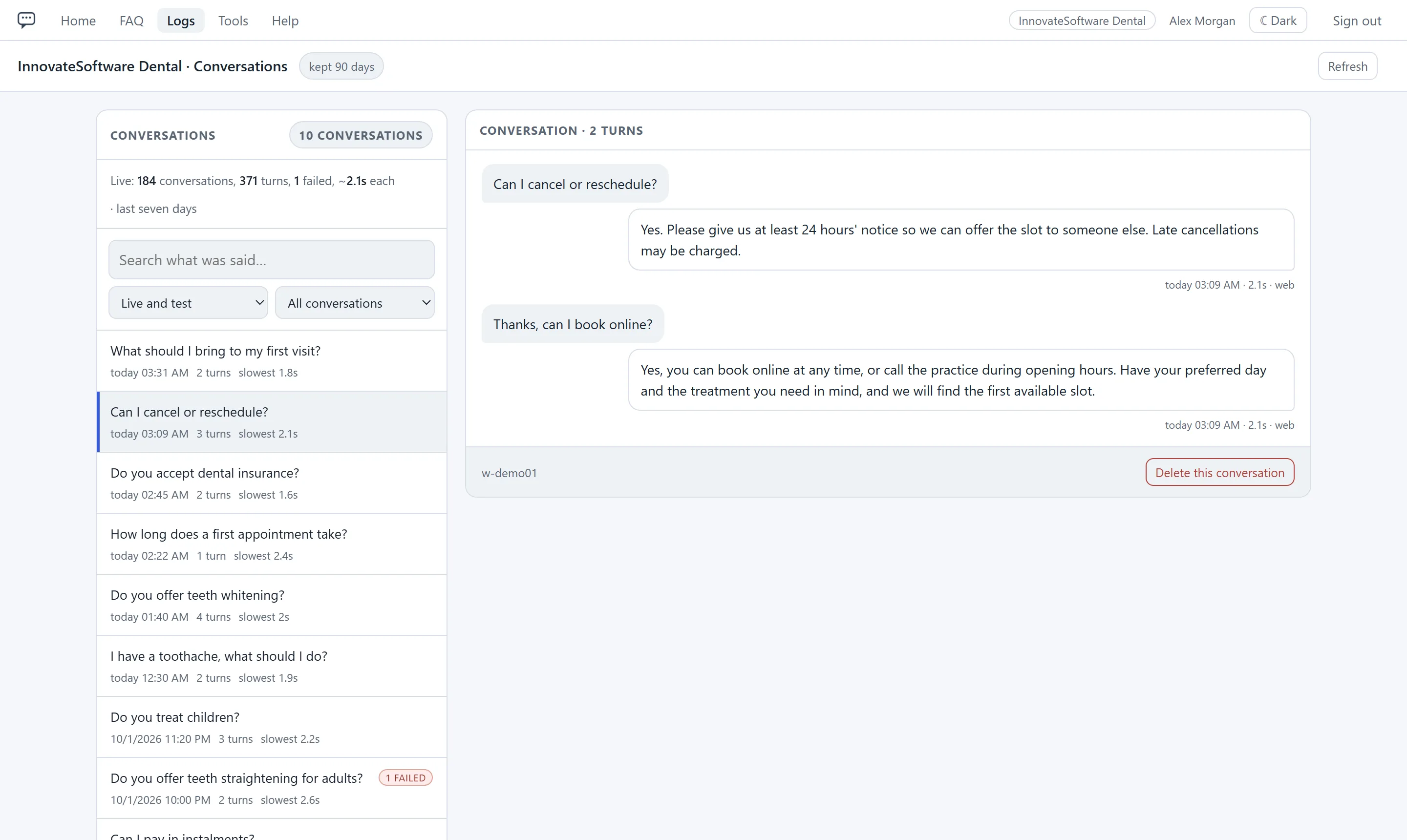Open the Help page
This screenshot has height=840, width=1407.
(285, 21)
